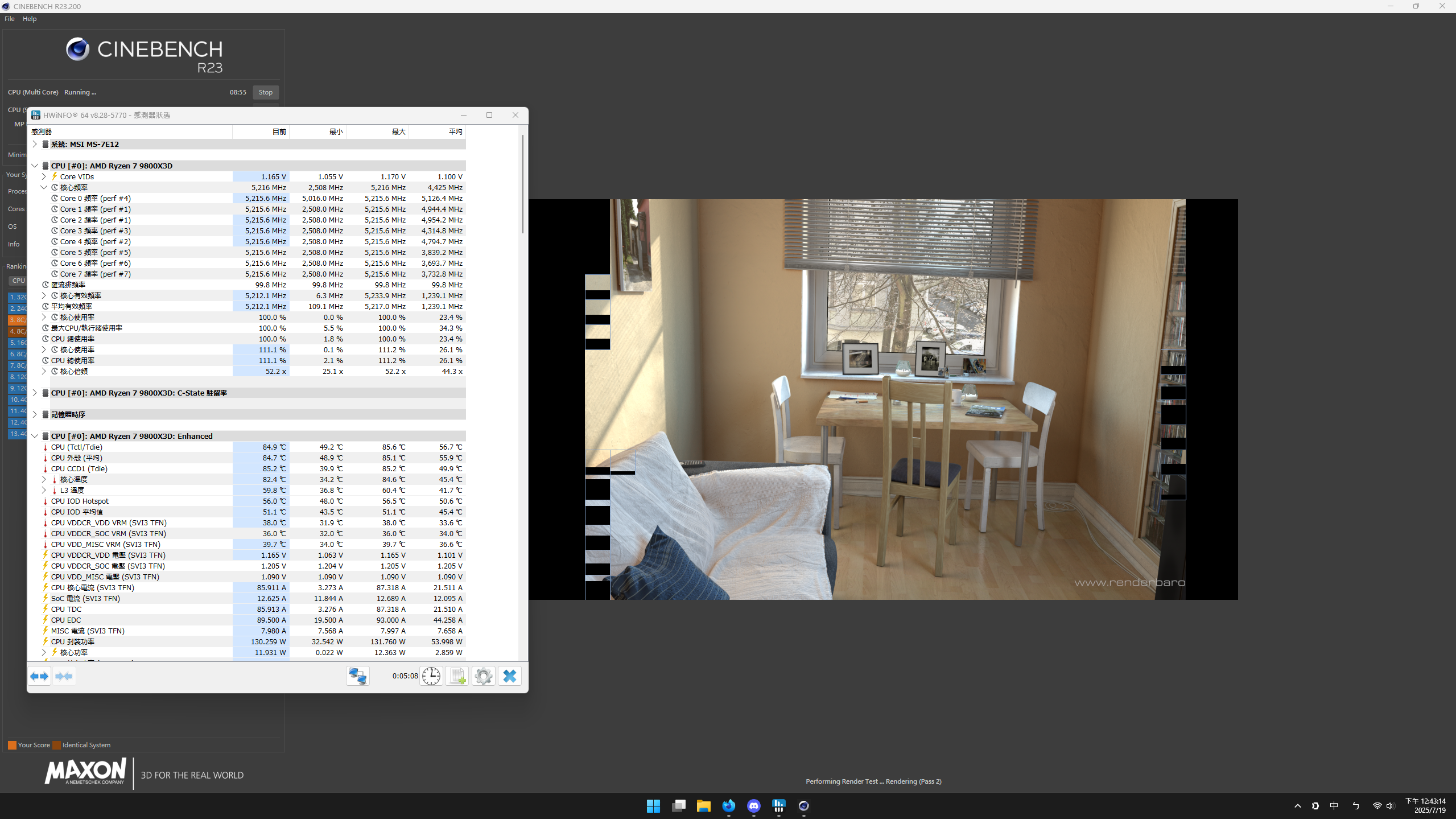
Task: Click the 最大 column header
Action: point(378,131)
